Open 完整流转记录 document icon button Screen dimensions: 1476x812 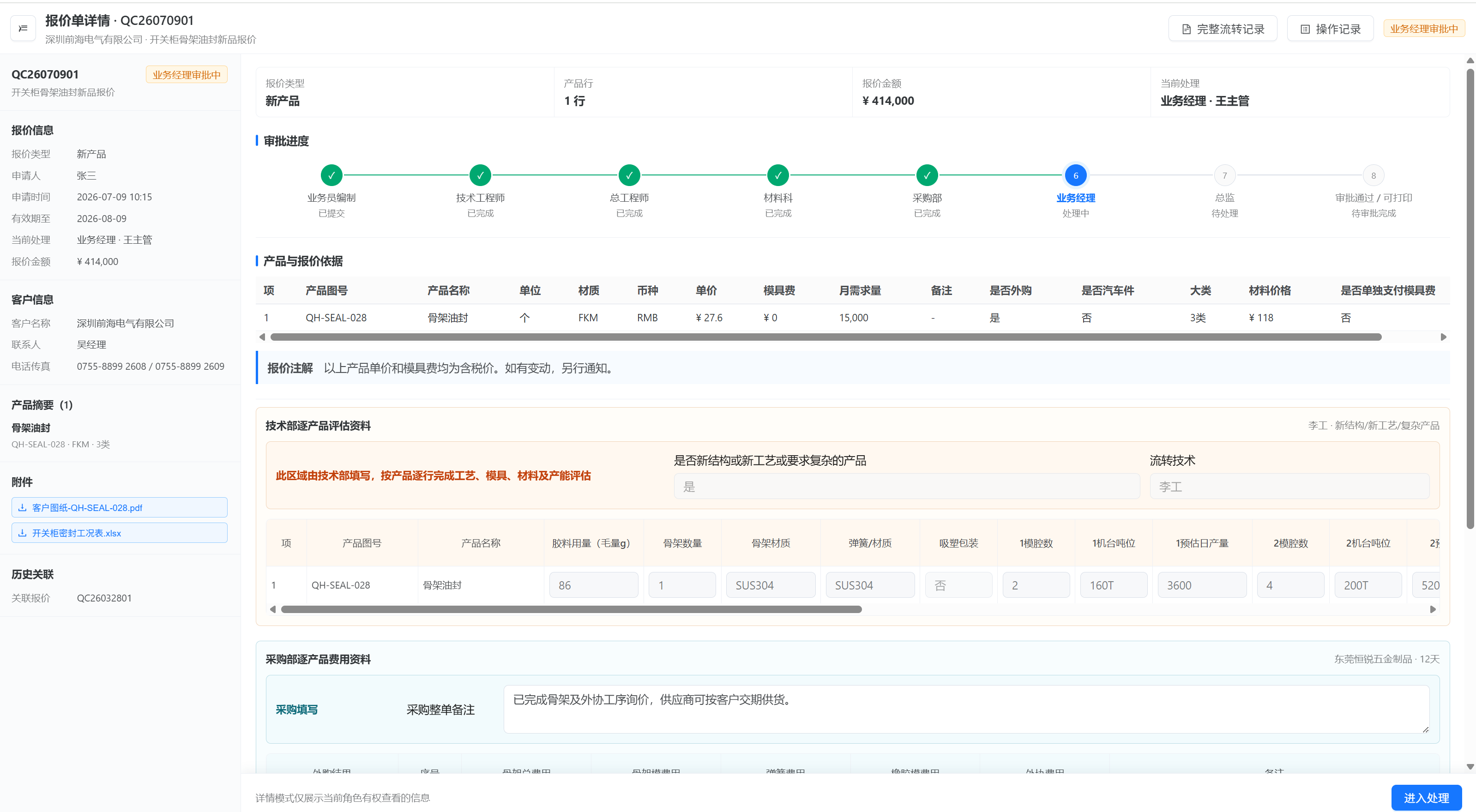click(1186, 29)
